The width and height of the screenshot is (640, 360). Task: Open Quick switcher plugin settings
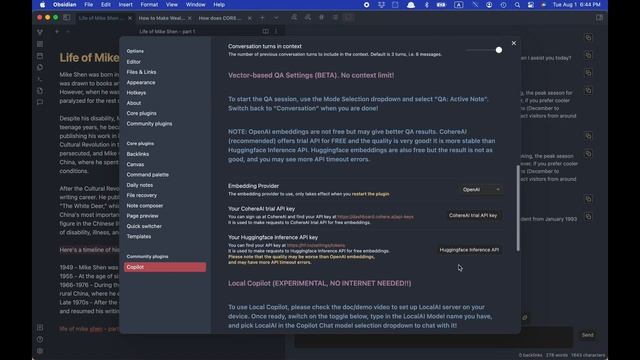tap(144, 226)
